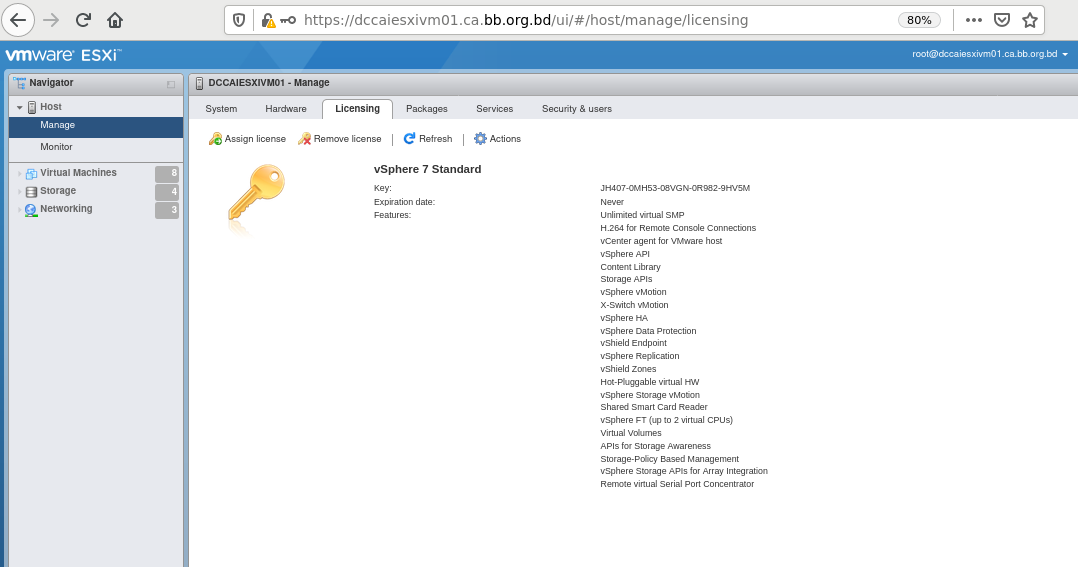Viewport: 1078px width, 567px height.
Task: Click the vSphere Replication feature text
Action: point(639,356)
